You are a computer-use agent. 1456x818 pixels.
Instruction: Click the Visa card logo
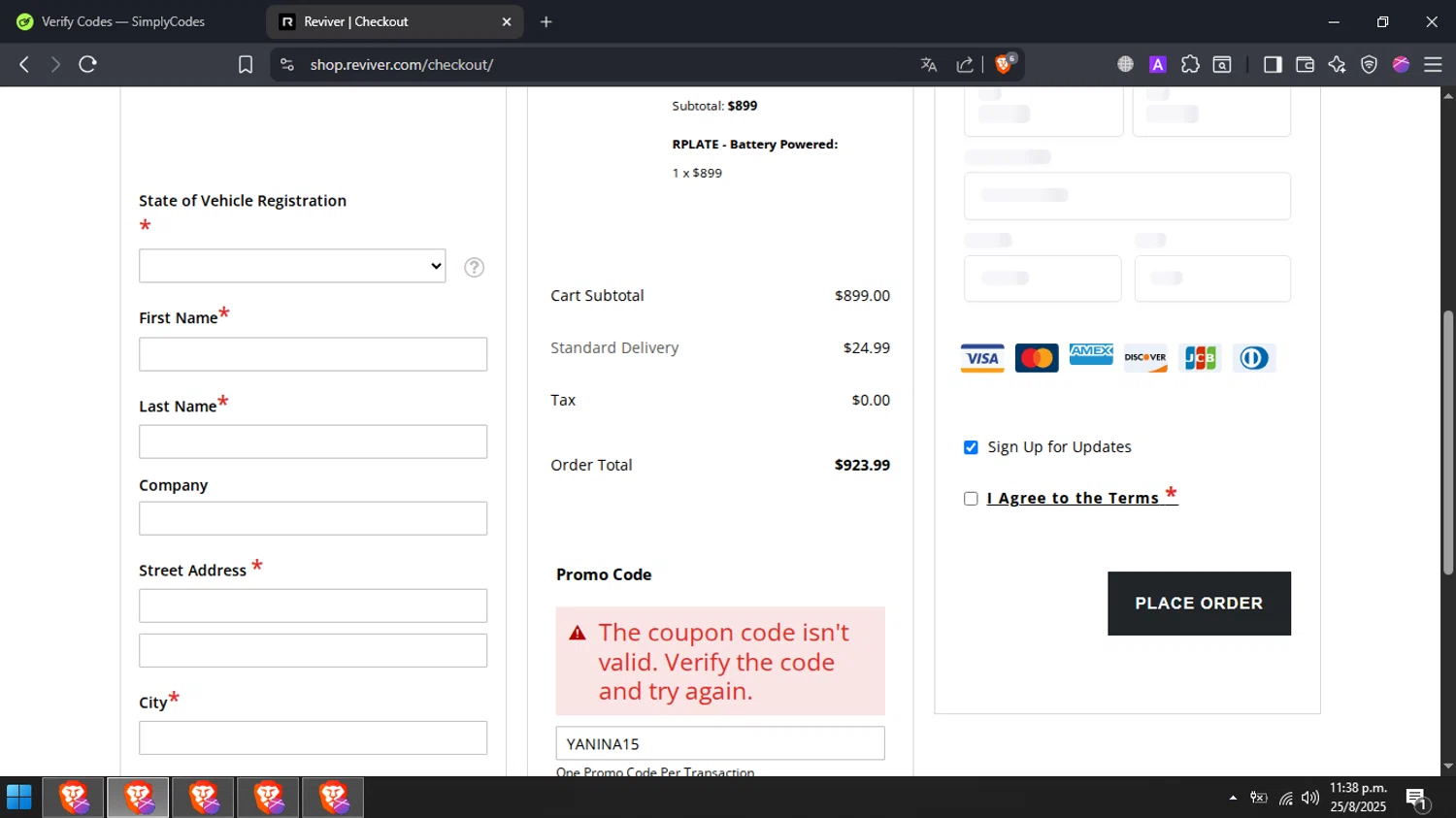(x=982, y=358)
